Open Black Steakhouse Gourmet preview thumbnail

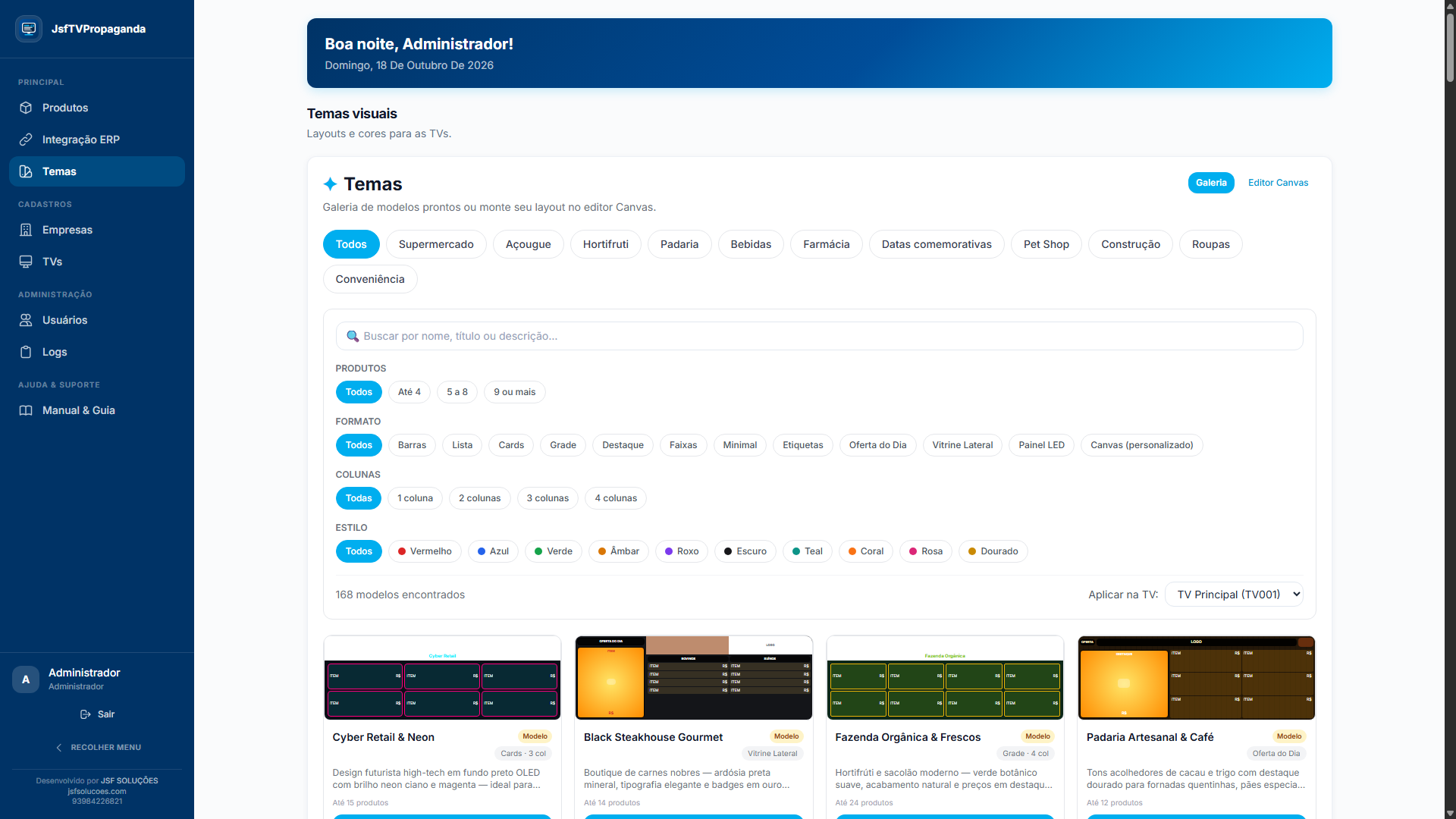click(x=694, y=678)
